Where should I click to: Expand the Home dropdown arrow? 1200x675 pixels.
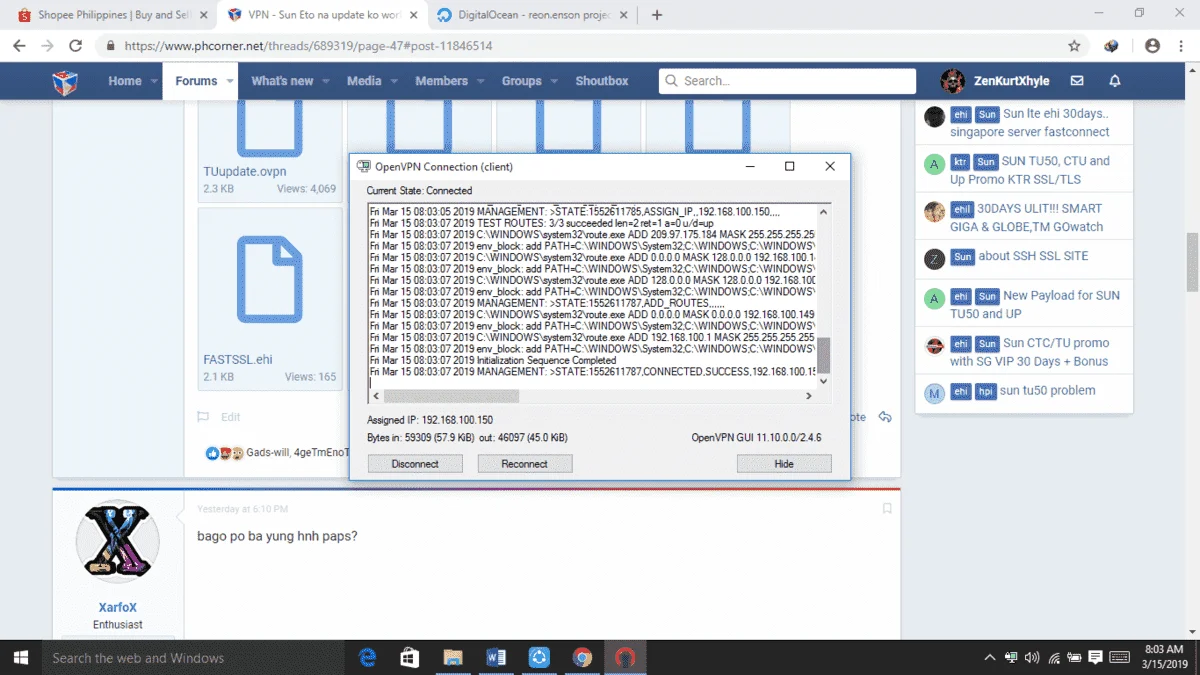[154, 81]
